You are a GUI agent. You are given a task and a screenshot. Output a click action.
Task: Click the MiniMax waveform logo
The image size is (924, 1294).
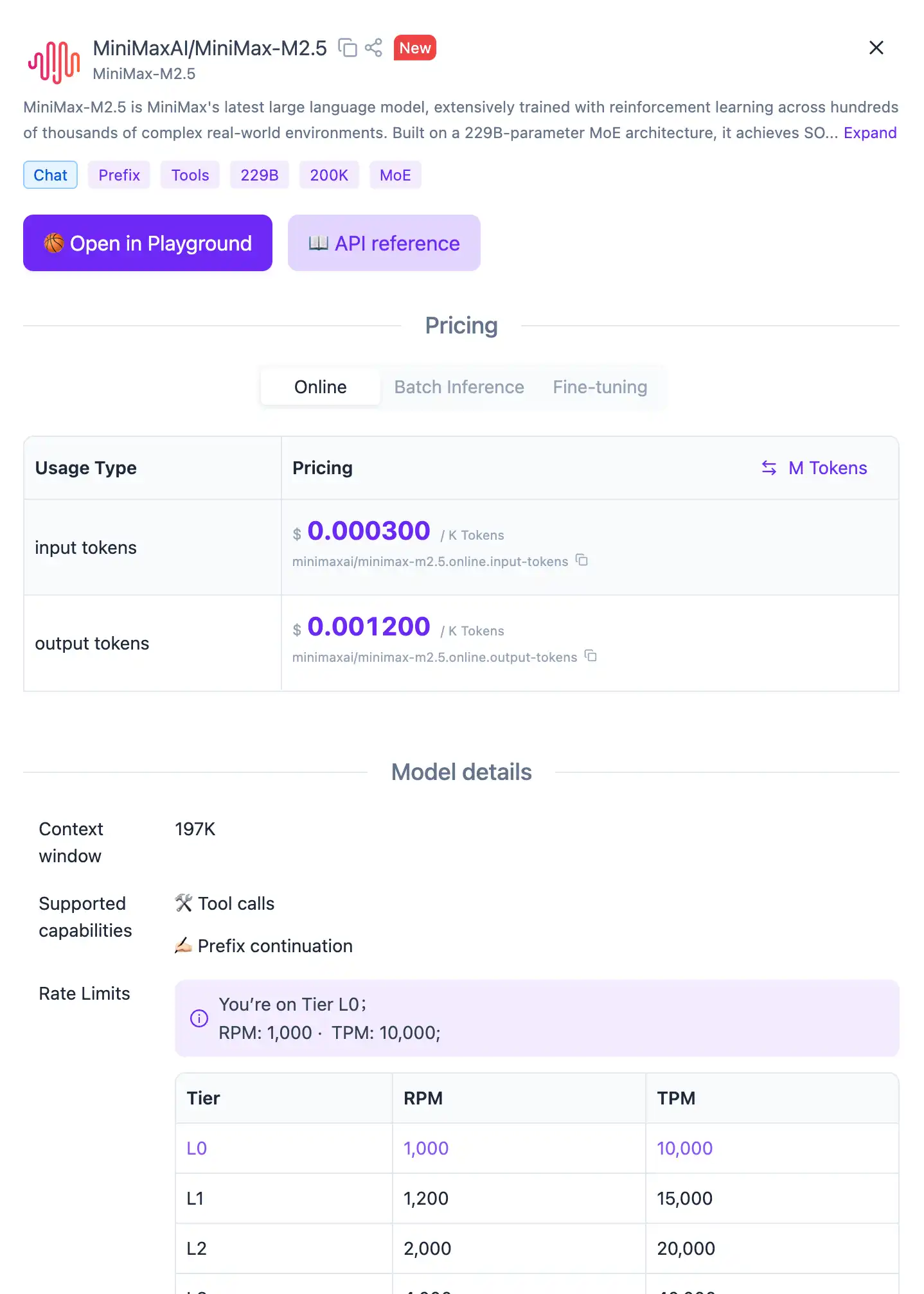(54, 62)
